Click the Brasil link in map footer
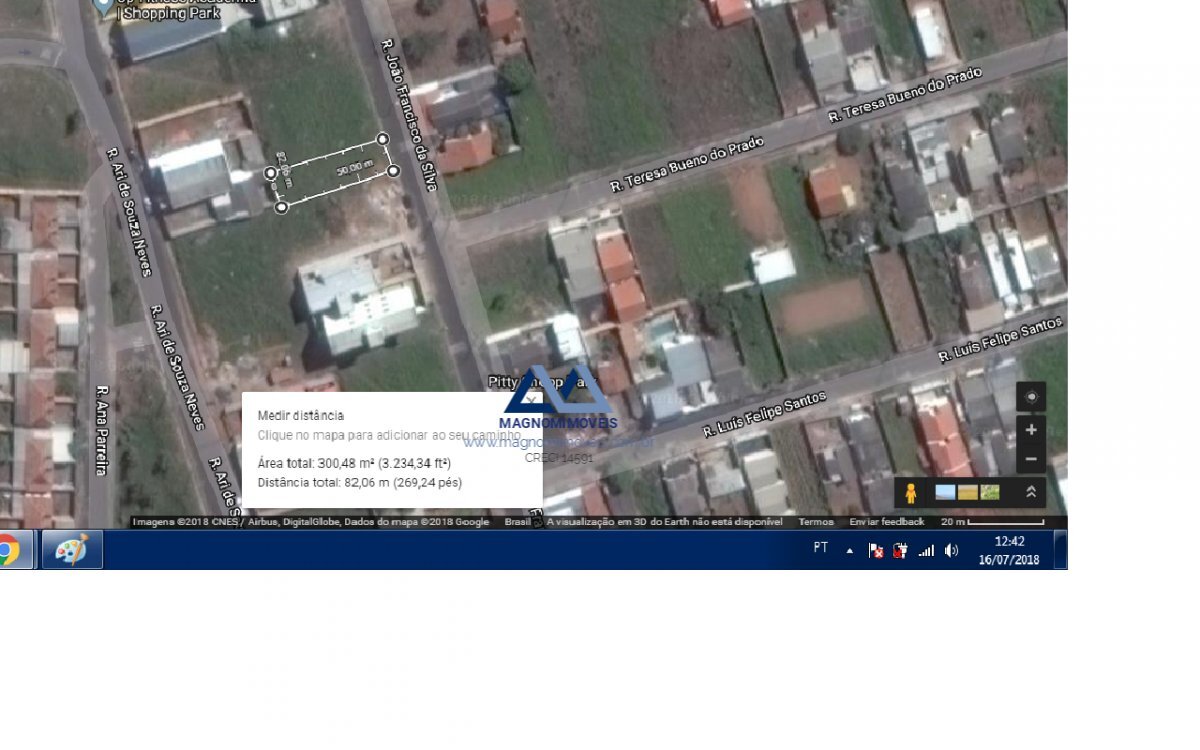The width and height of the screenshot is (1200, 750). click(518, 522)
